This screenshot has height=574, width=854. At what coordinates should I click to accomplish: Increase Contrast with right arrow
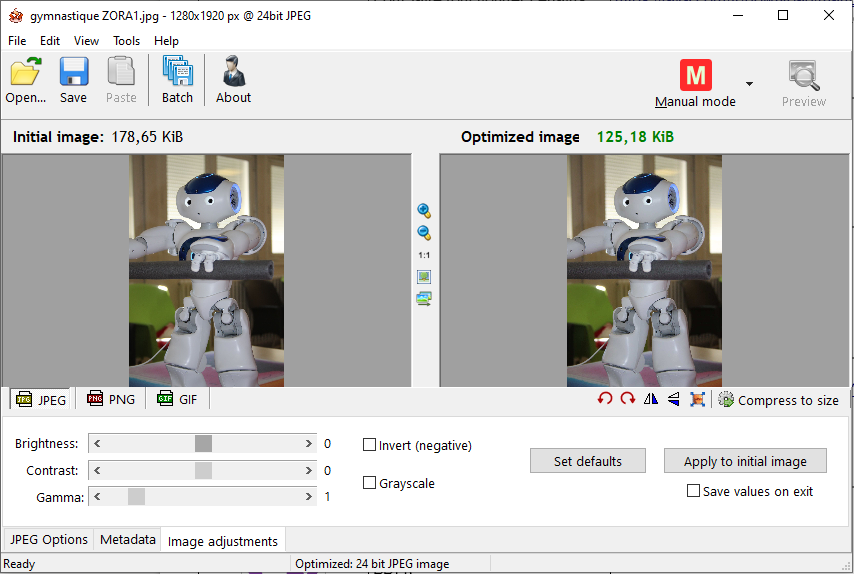coord(308,471)
